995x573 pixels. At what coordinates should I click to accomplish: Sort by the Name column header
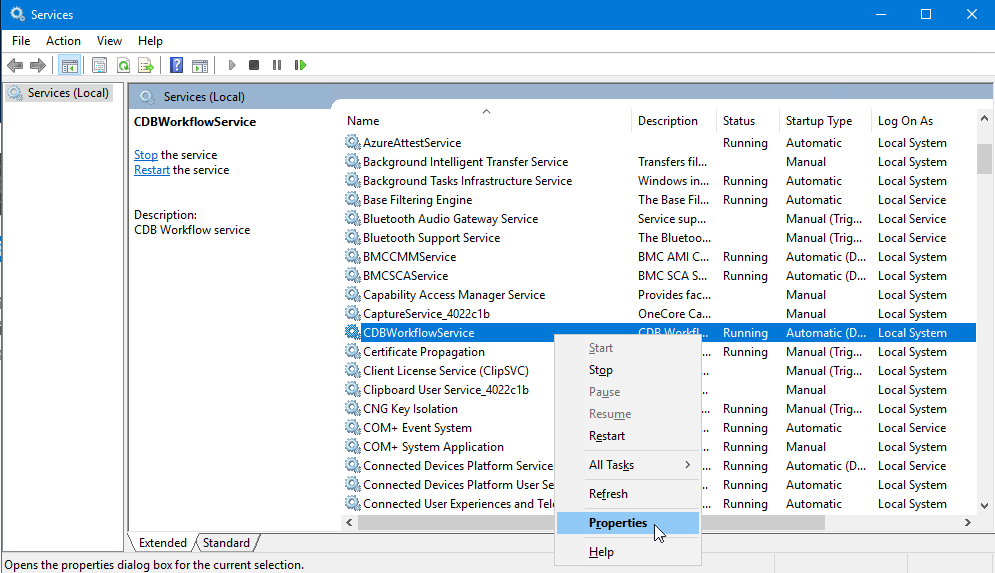coord(486,121)
